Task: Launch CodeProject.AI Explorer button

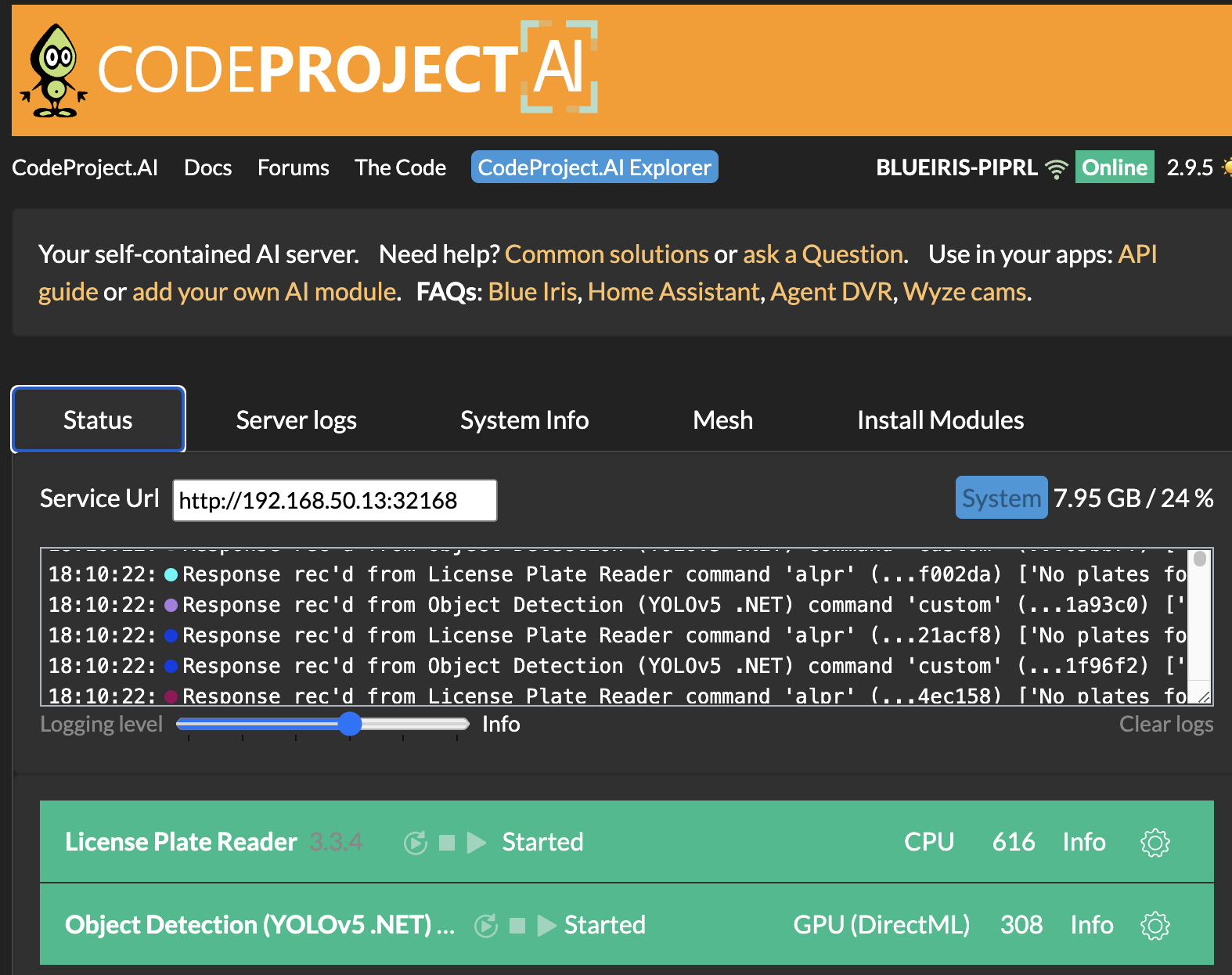Action: click(x=594, y=167)
